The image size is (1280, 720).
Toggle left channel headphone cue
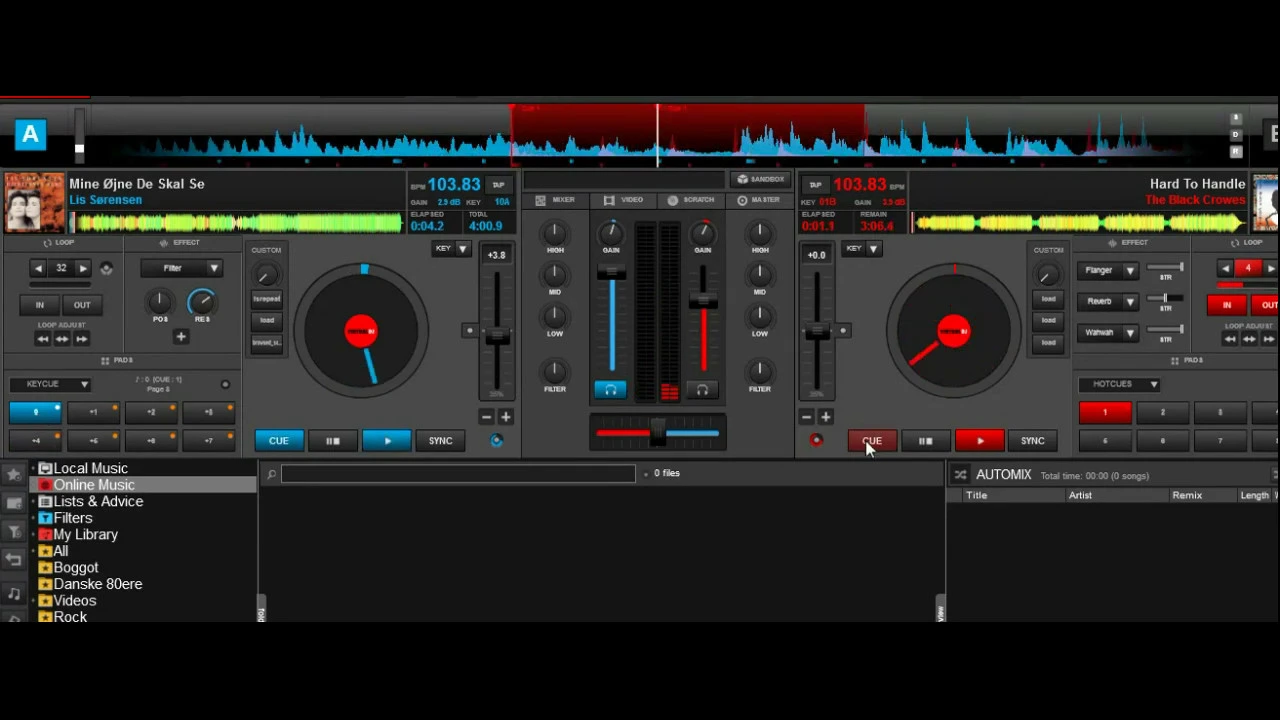click(x=610, y=390)
